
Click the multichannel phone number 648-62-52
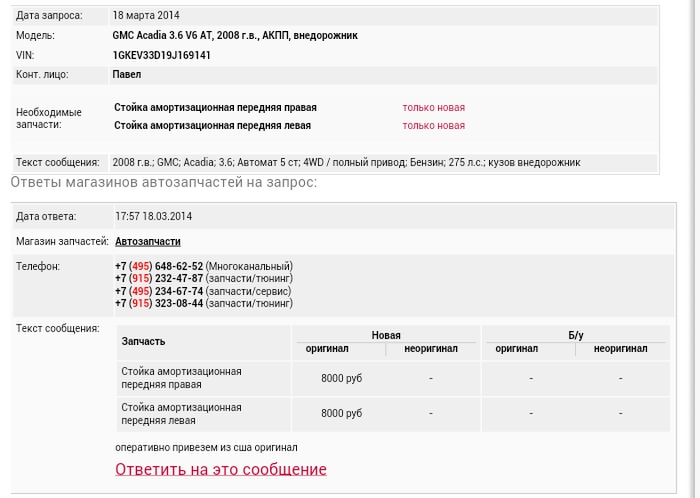pos(159,266)
